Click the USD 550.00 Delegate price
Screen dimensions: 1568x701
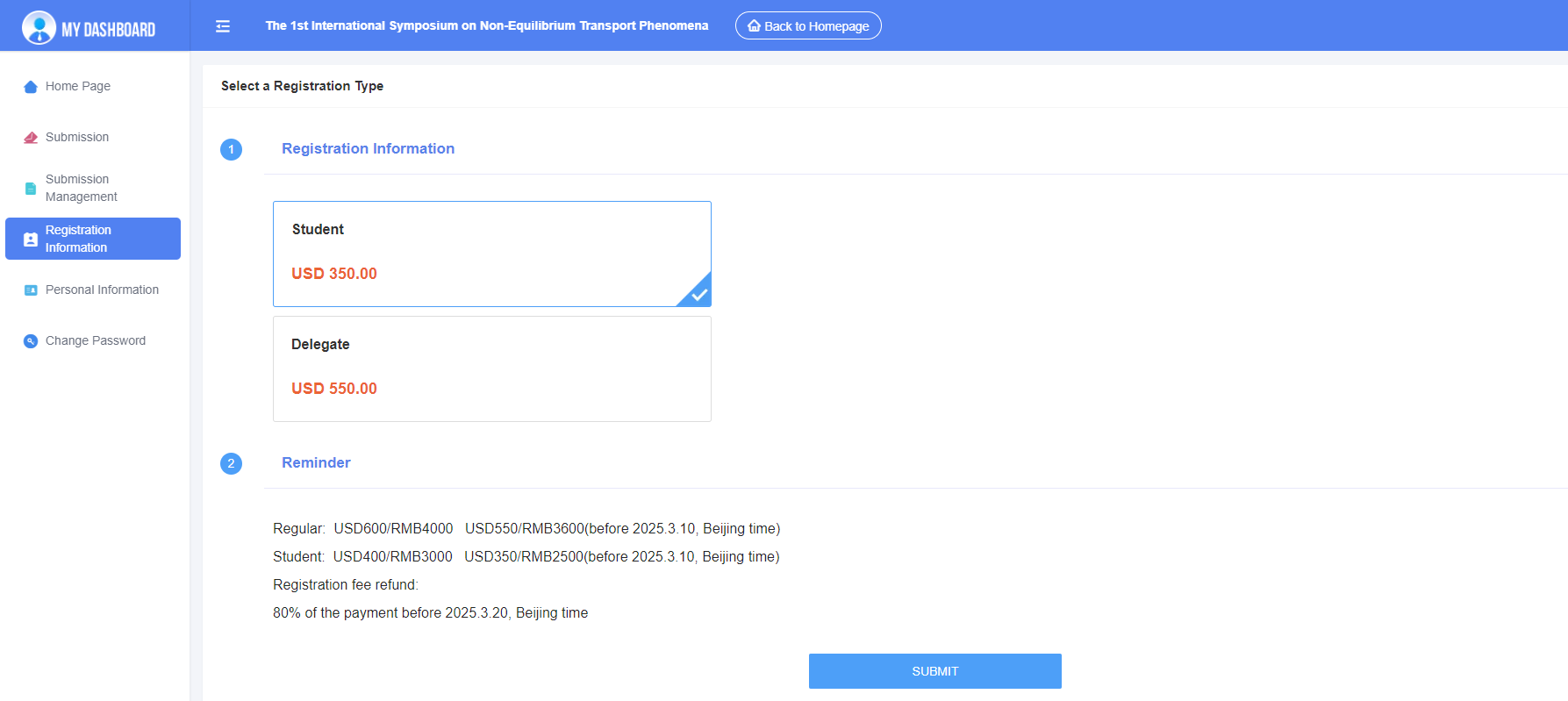334,389
